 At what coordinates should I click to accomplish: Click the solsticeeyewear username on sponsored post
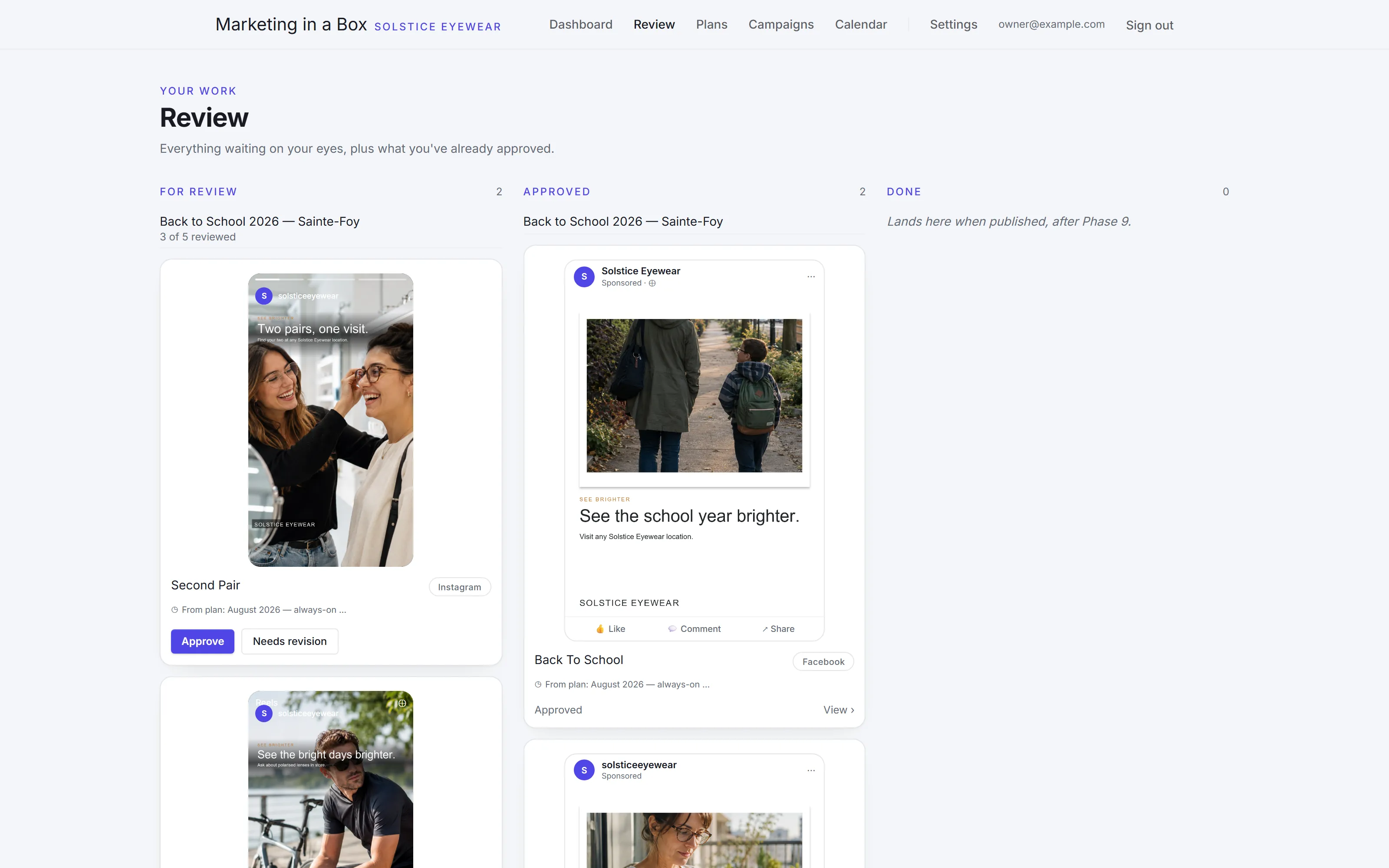coord(639,765)
